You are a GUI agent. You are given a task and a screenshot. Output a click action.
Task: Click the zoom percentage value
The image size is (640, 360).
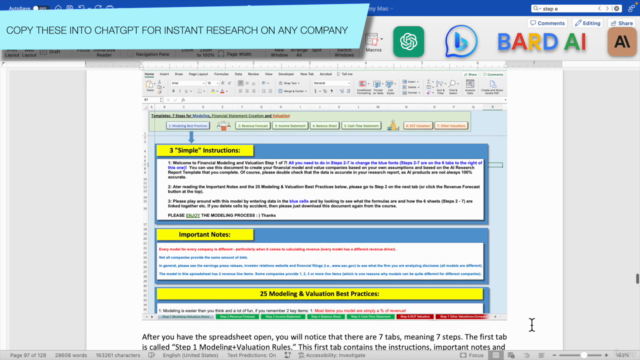click(x=622, y=355)
